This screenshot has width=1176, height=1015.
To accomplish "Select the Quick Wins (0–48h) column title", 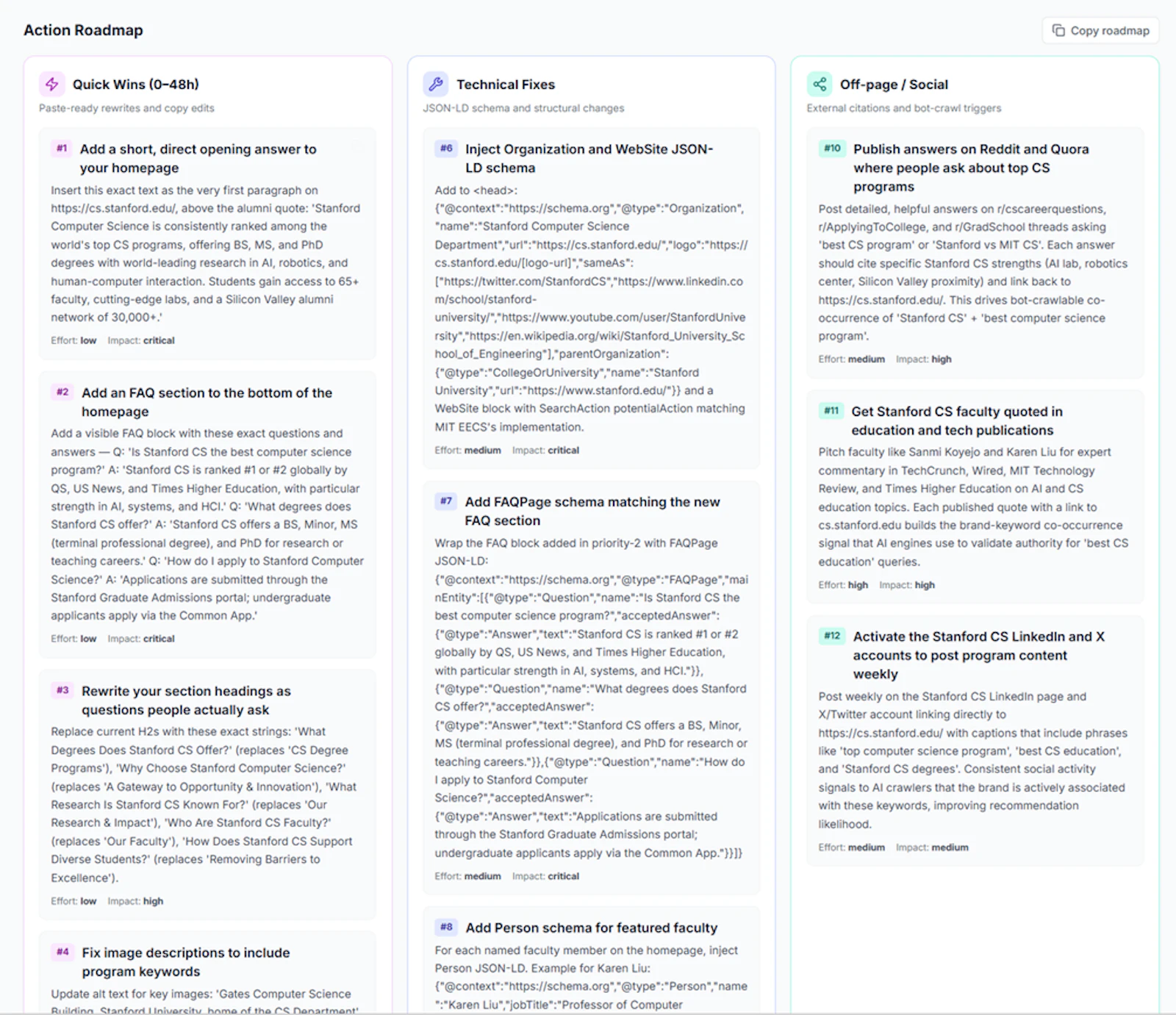I will coord(136,85).
